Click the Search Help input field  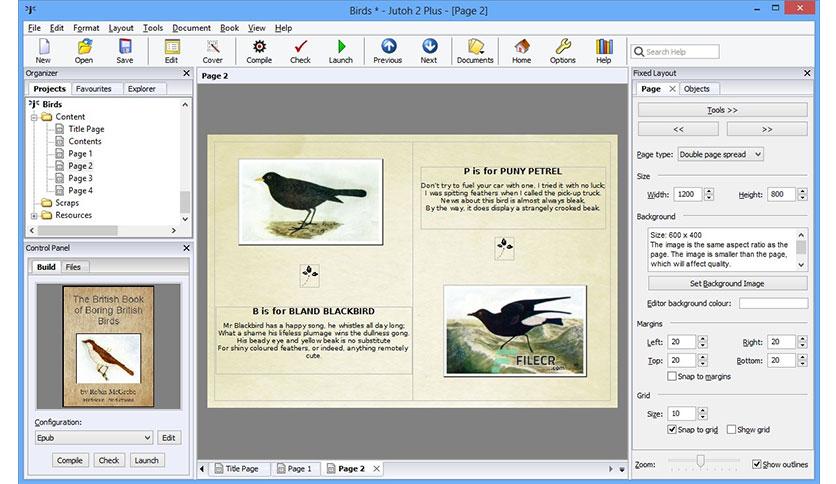[x=676, y=52]
